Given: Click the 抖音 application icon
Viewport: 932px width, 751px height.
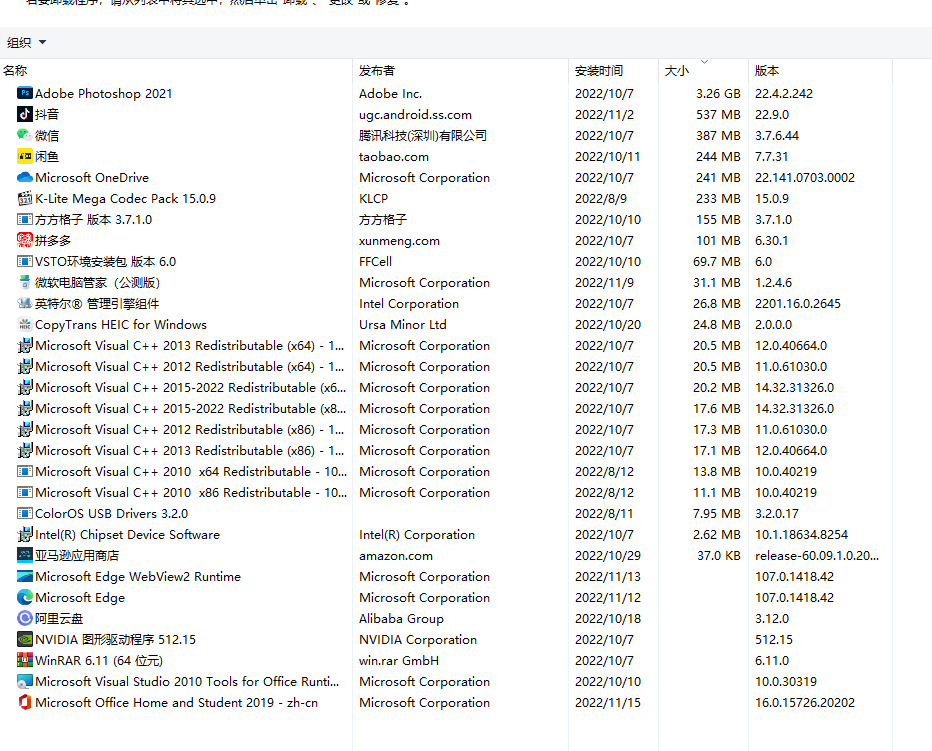Looking at the screenshot, I should [25, 114].
